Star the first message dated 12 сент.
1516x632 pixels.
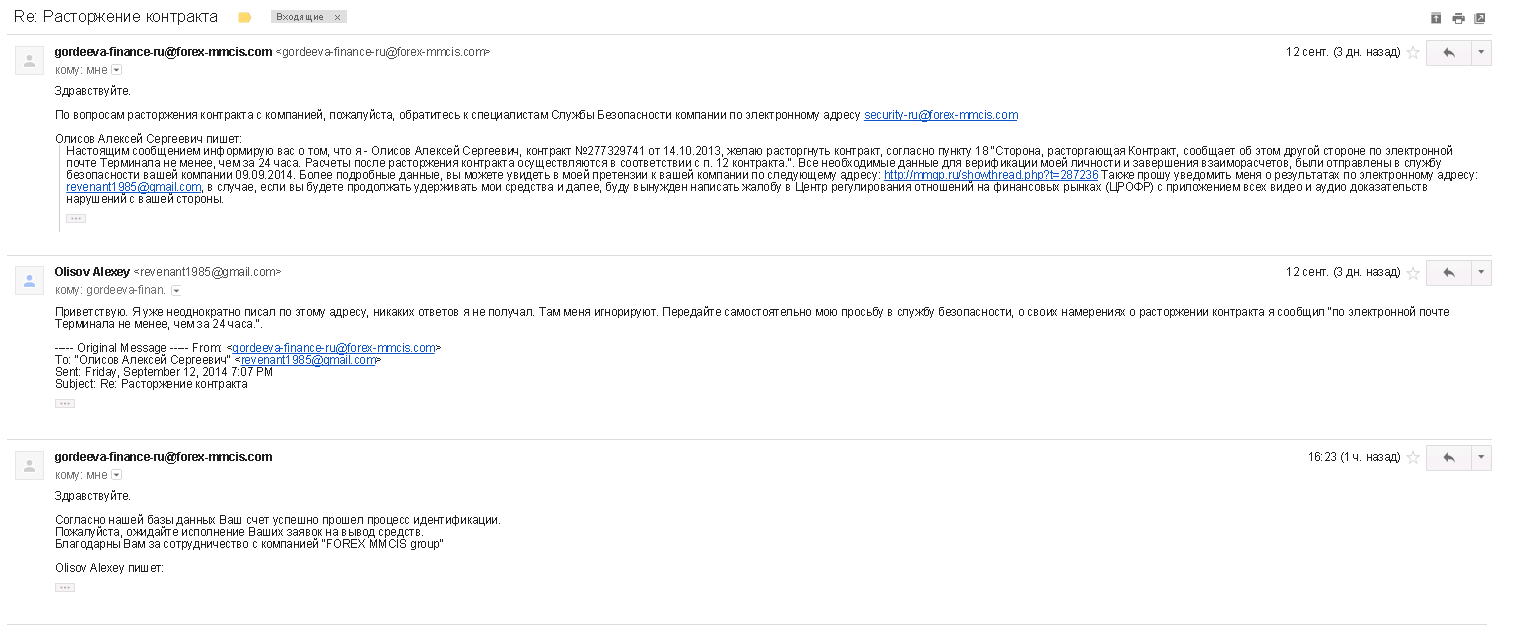tap(1413, 53)
